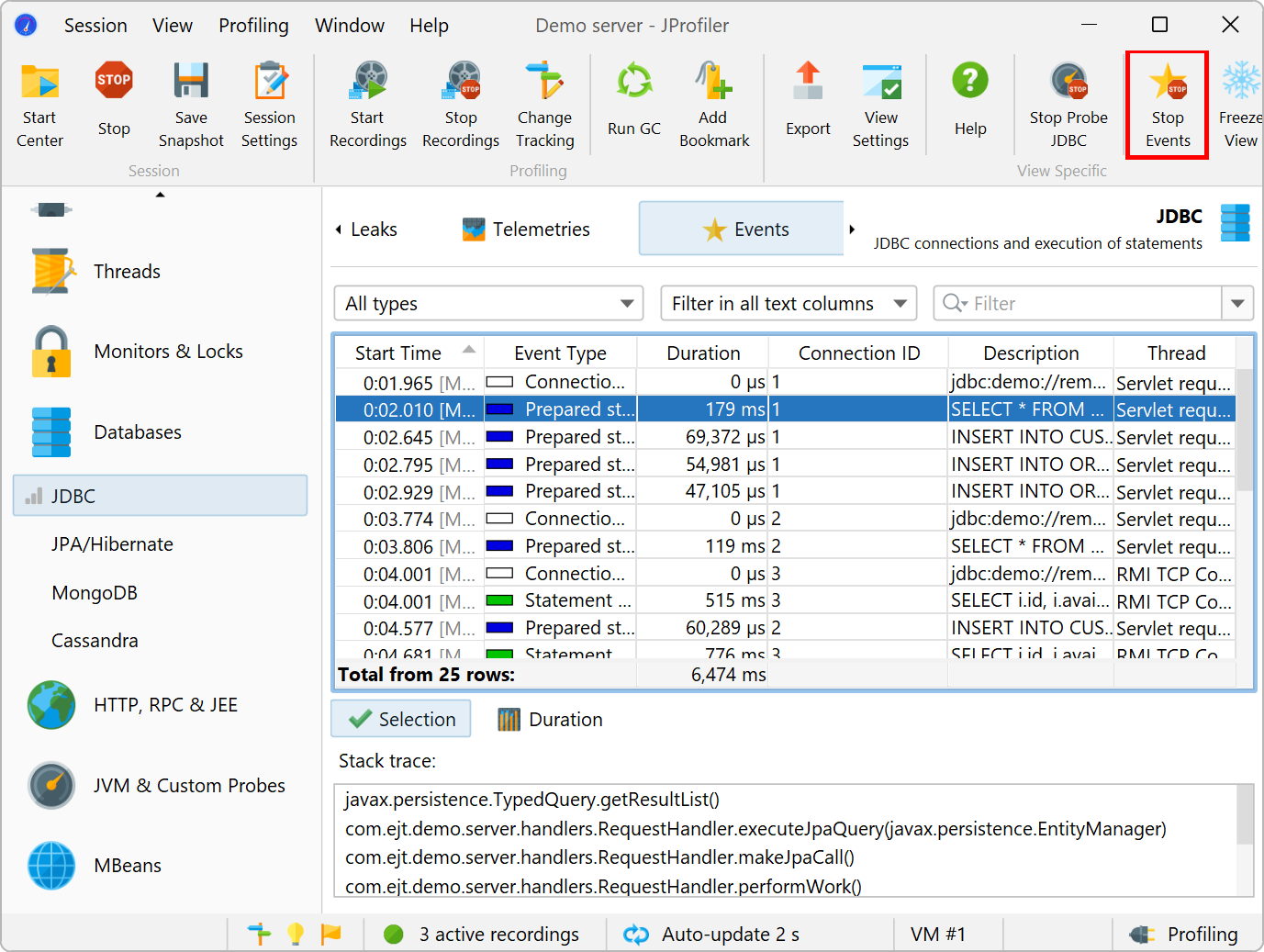Viewport: 1264px width, 952px height.
Task: Open the Window menu
Action: point(350,26)
